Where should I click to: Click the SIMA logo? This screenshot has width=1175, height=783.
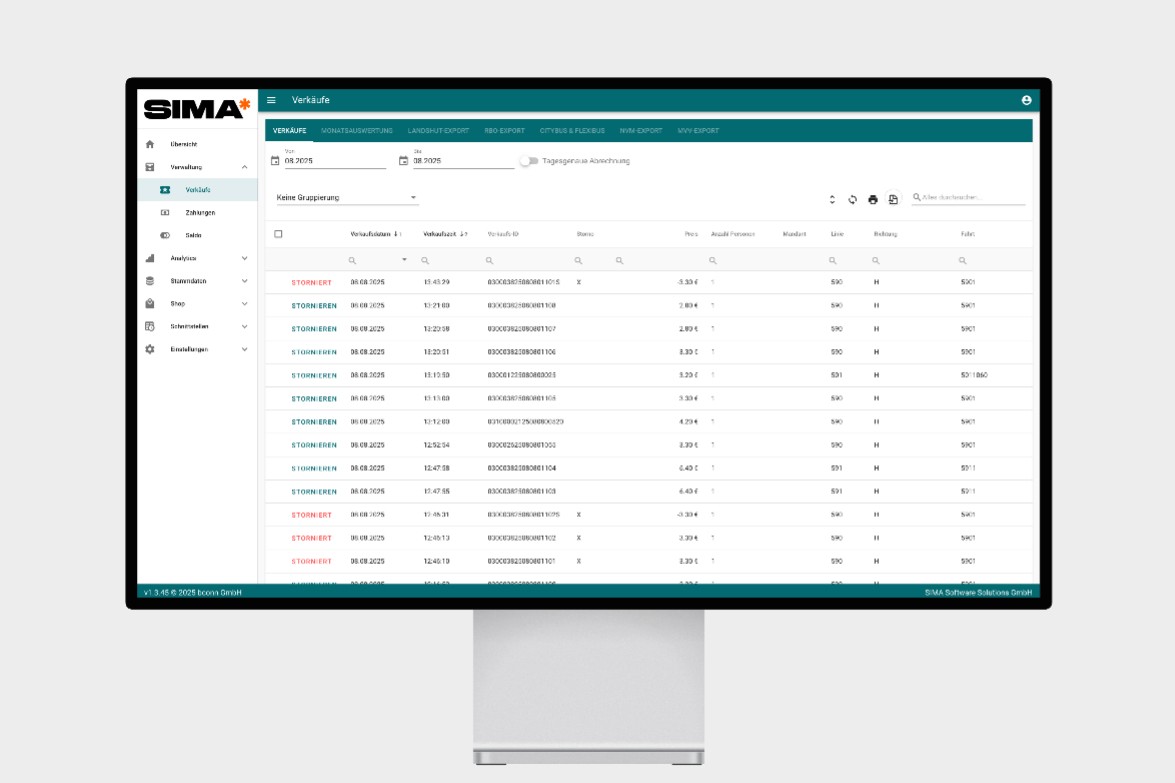coord(197,109)
